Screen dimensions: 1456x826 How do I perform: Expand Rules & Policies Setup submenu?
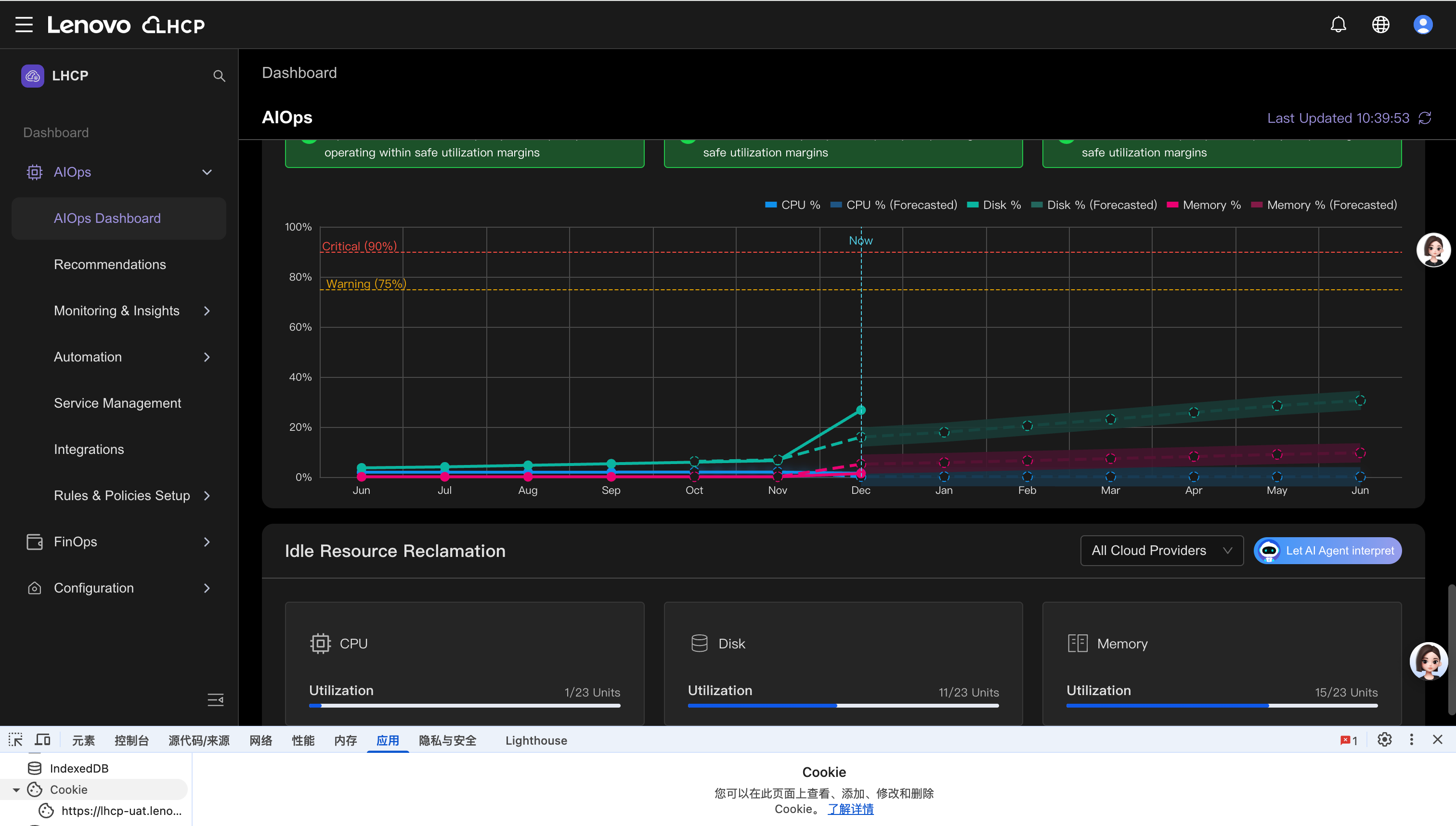(207, 496)
